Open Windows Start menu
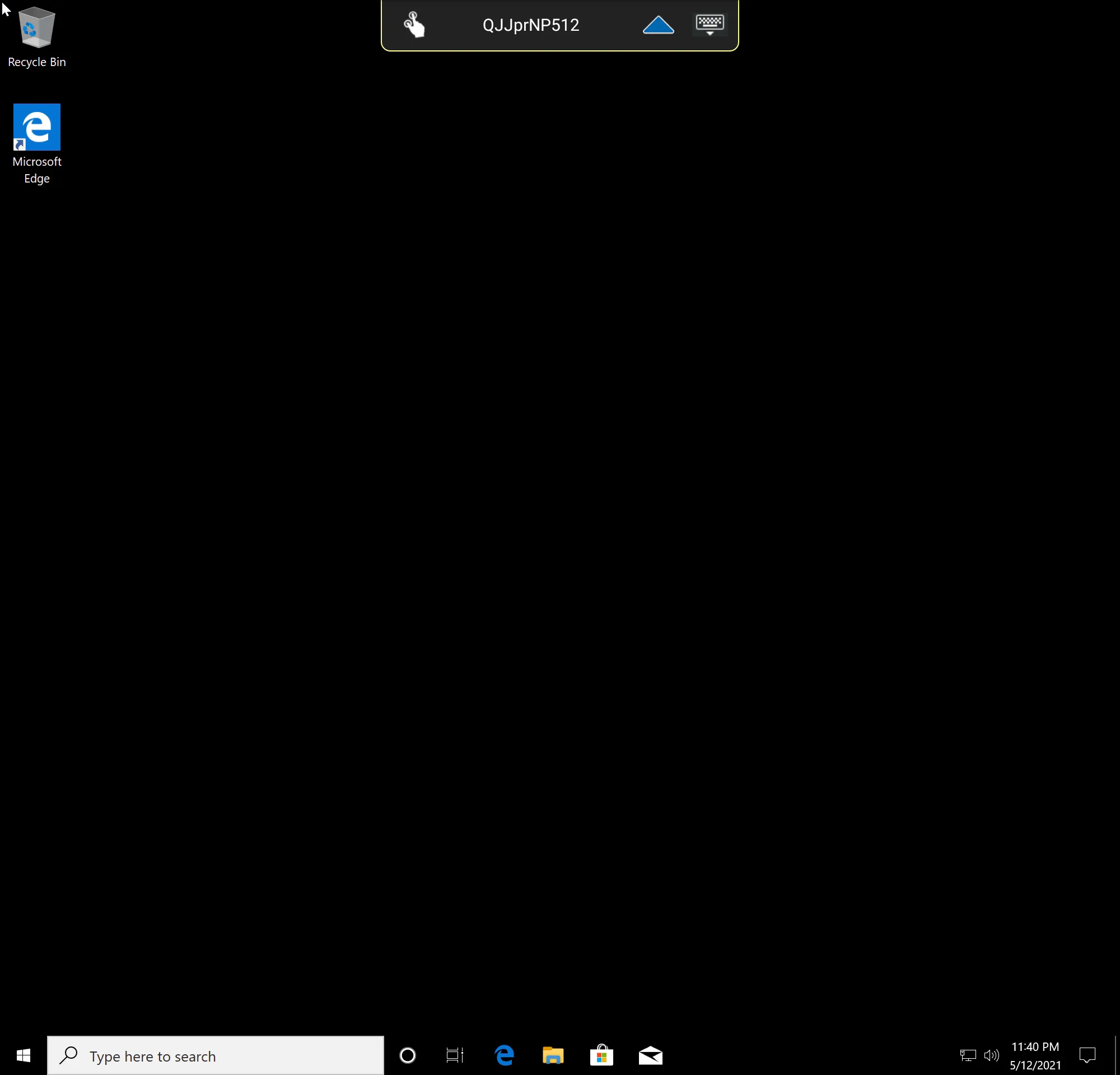 click(x=22, y=1055)
